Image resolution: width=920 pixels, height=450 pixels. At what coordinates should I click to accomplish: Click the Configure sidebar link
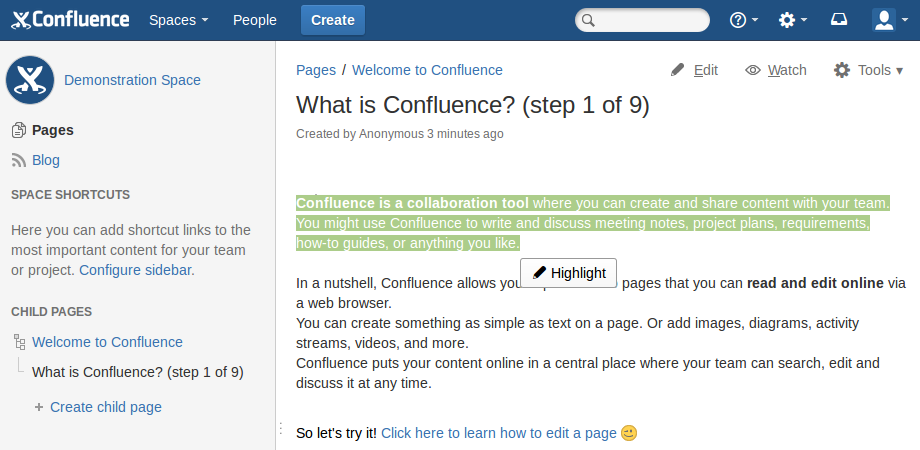click(x=136, y=270)
